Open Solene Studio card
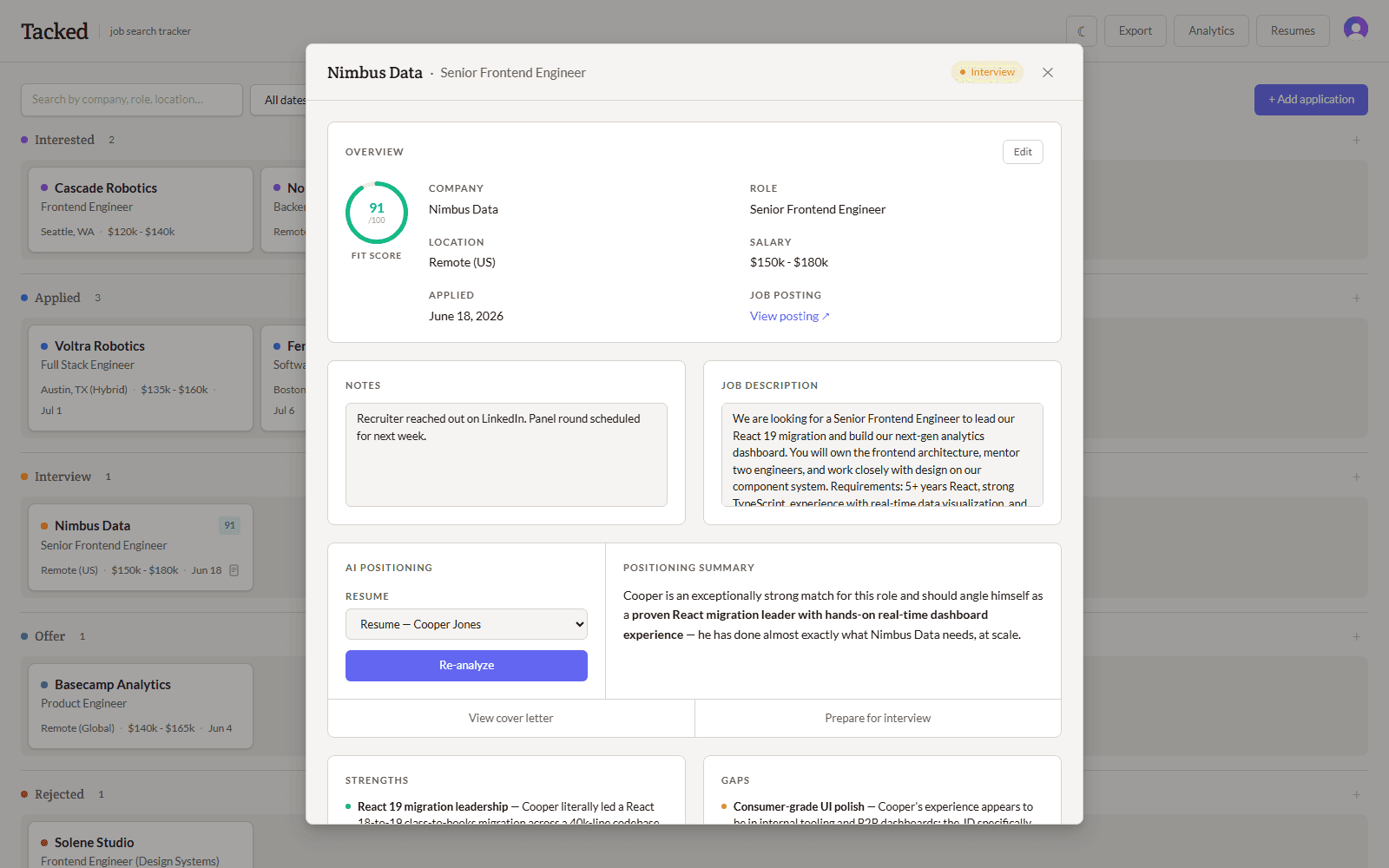The height and width of the screenshot is (868, 1389). pos(141,846)
